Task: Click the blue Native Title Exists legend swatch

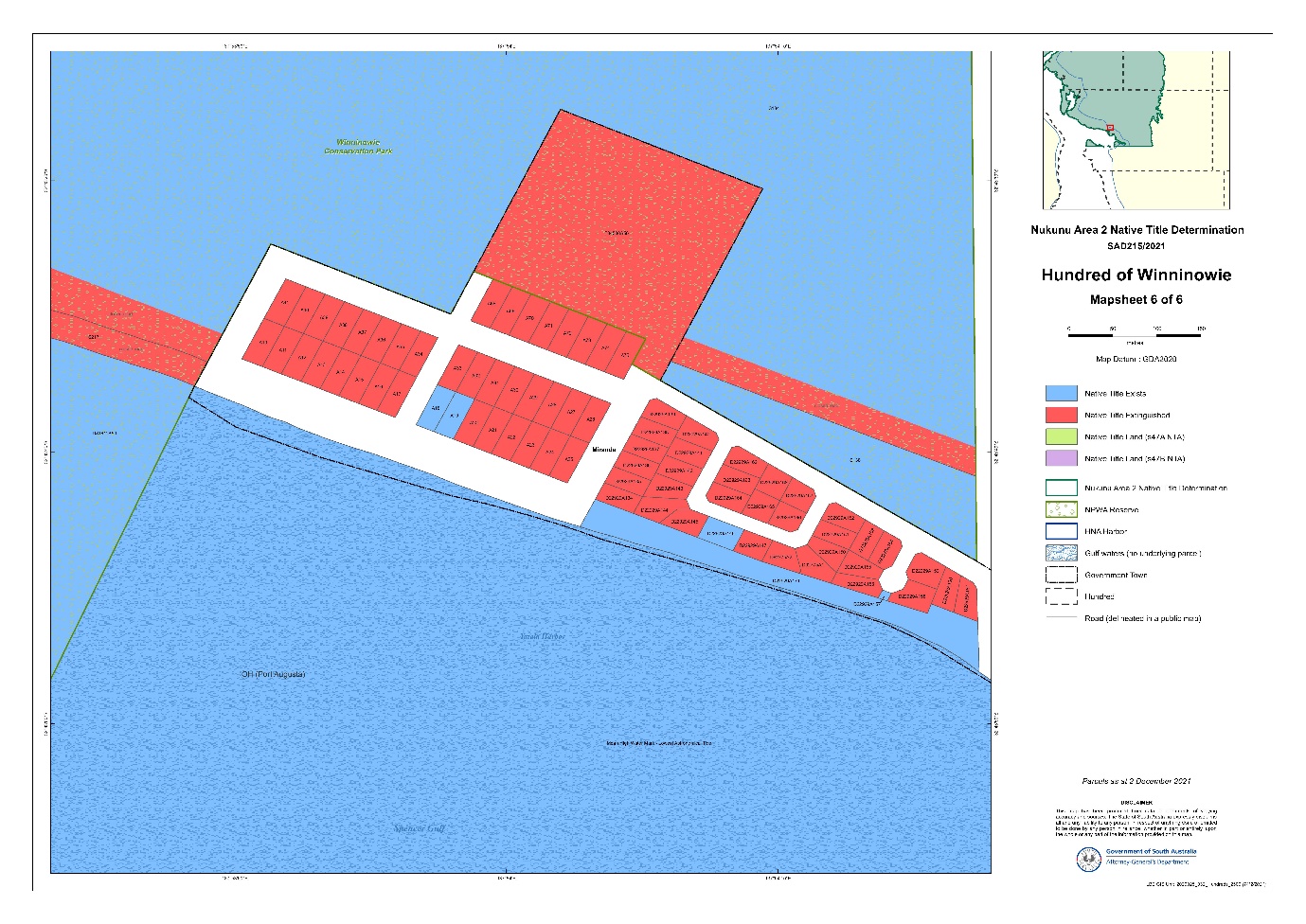Action: pos(1062,393)
